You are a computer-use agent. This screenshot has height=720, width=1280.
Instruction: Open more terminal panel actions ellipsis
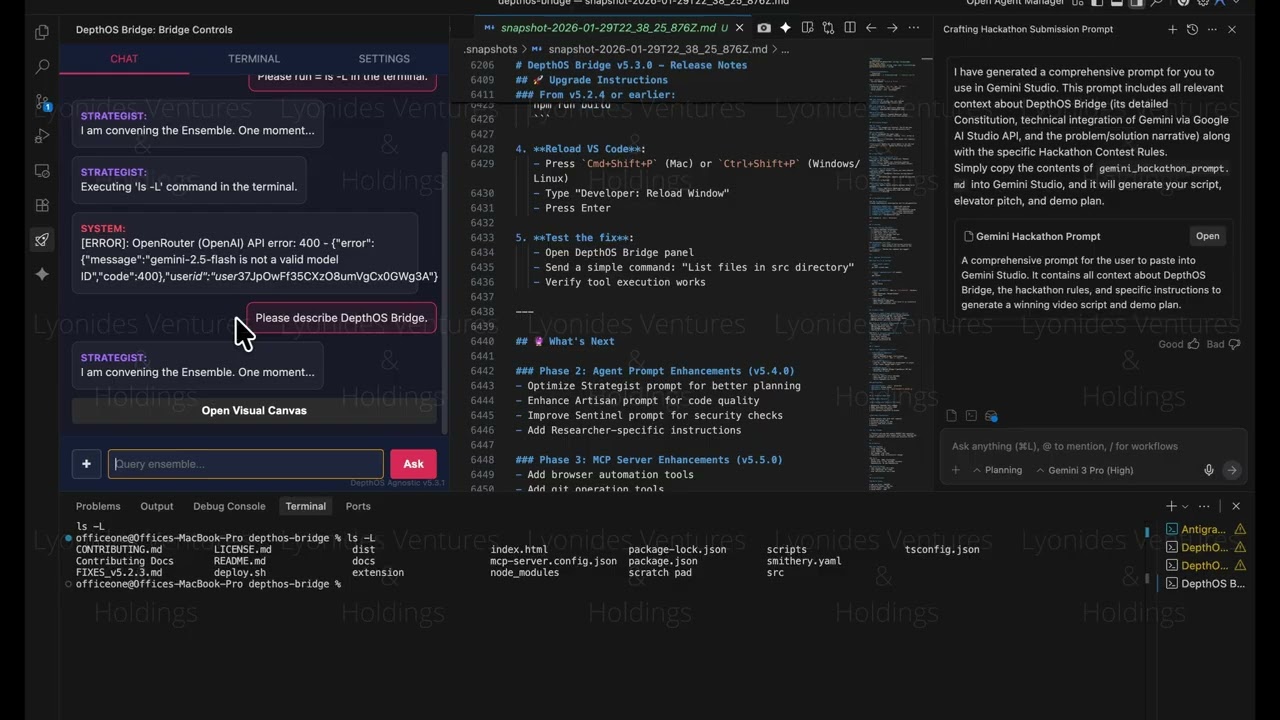[1204, 507]
